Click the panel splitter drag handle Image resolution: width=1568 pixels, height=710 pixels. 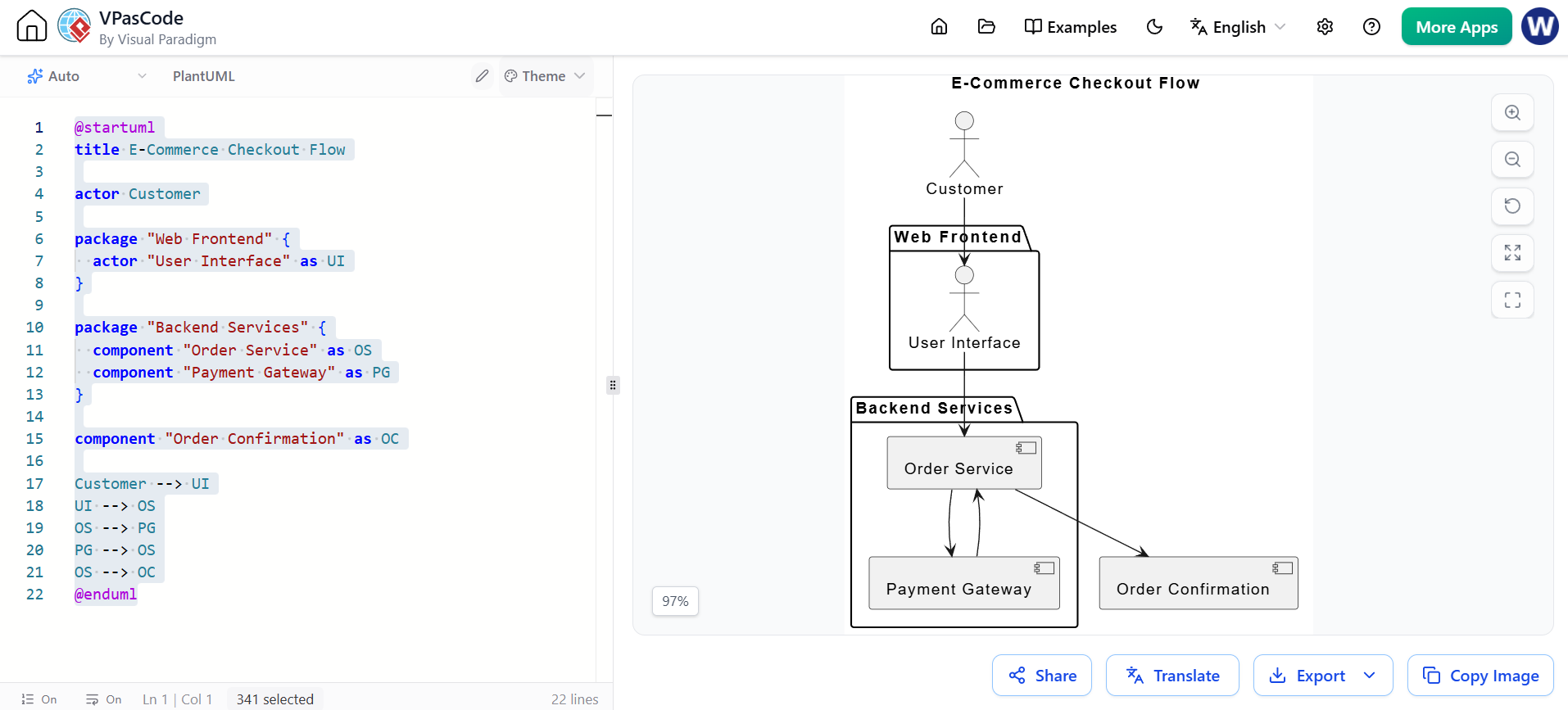pyautogui.click(x=613, y=385)
